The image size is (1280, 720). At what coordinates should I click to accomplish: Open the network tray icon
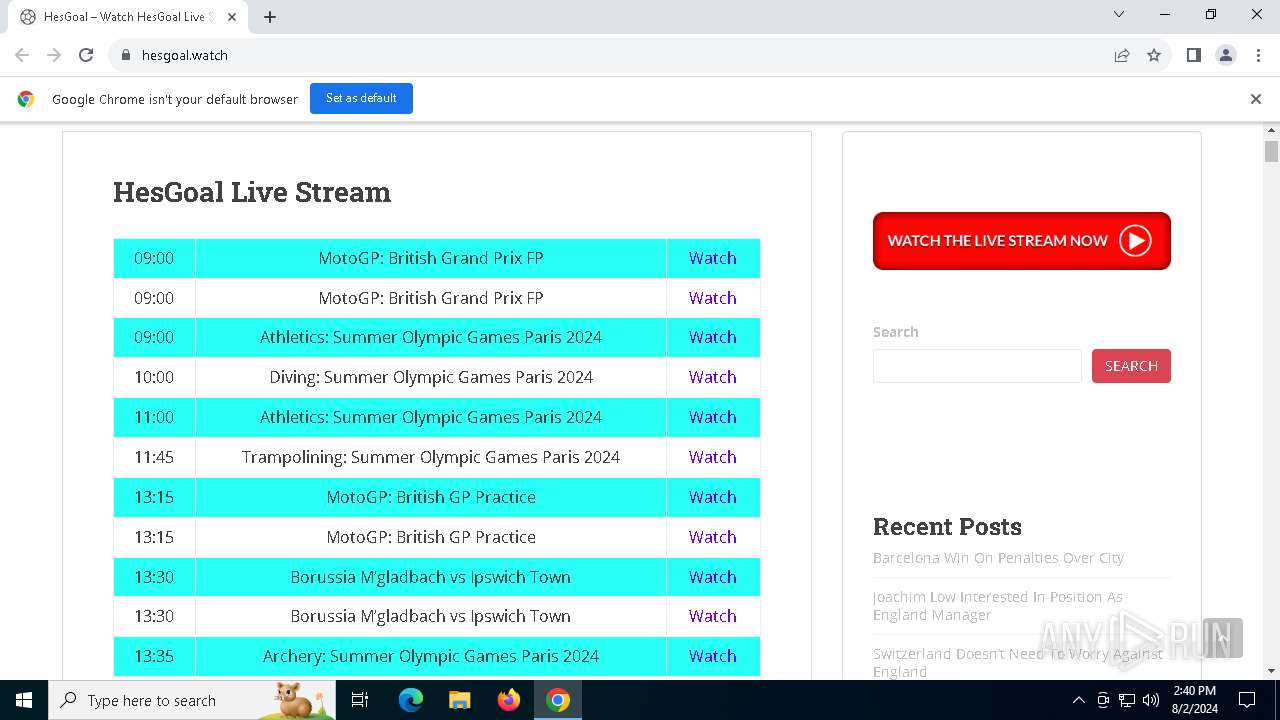coord(1127,700)
